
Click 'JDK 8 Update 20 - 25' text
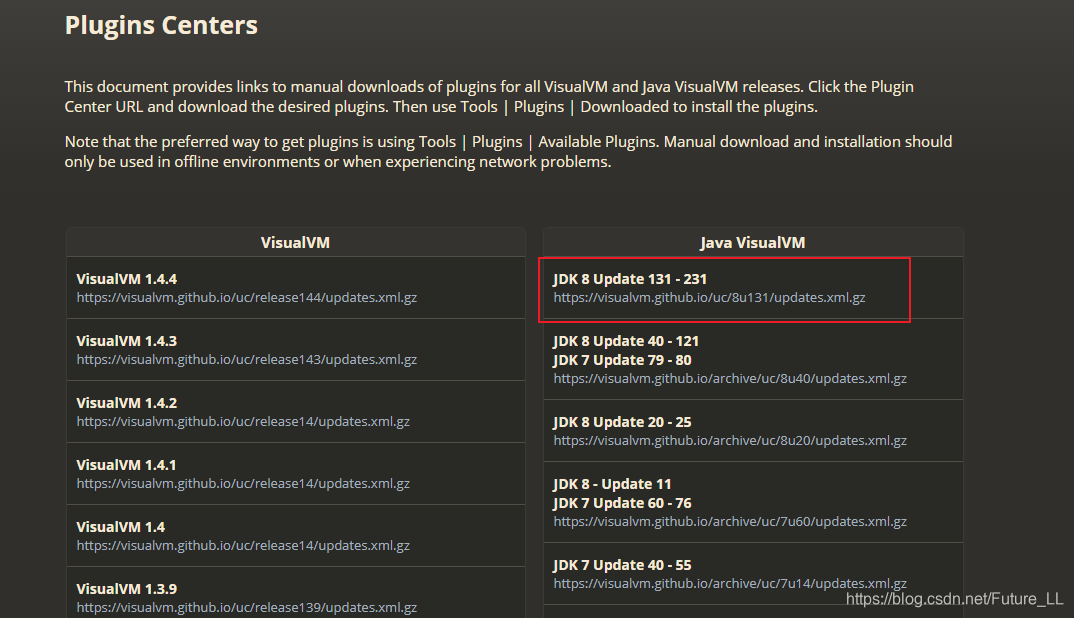[623, 422]
